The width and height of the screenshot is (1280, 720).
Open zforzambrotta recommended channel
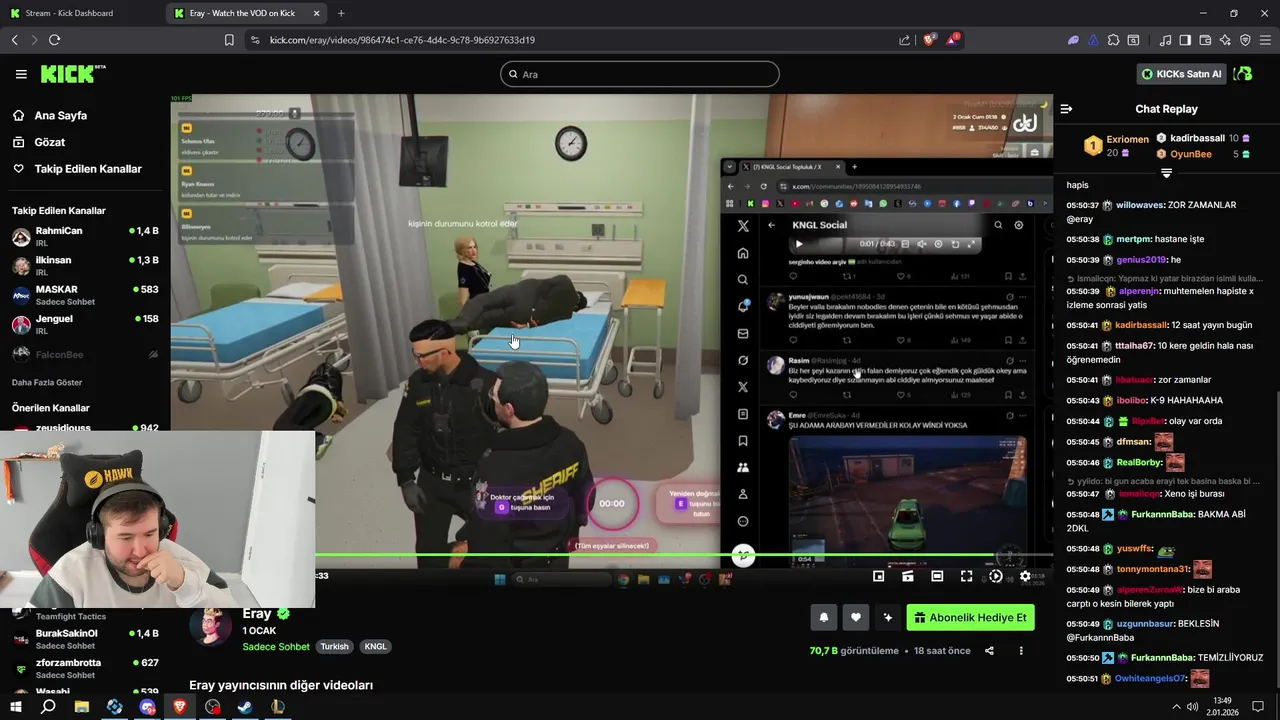pyautogui.click(x=85, y=667)
